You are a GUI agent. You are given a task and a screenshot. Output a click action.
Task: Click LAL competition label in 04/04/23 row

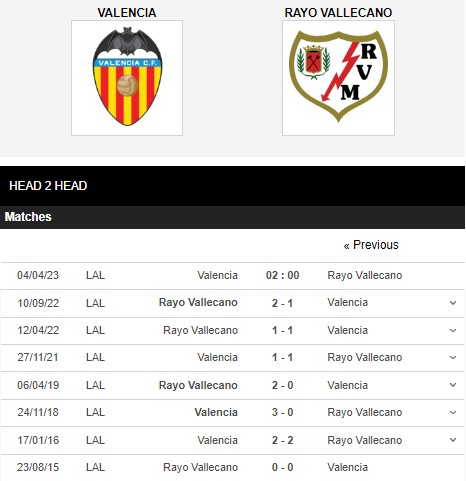click(95, 275)
